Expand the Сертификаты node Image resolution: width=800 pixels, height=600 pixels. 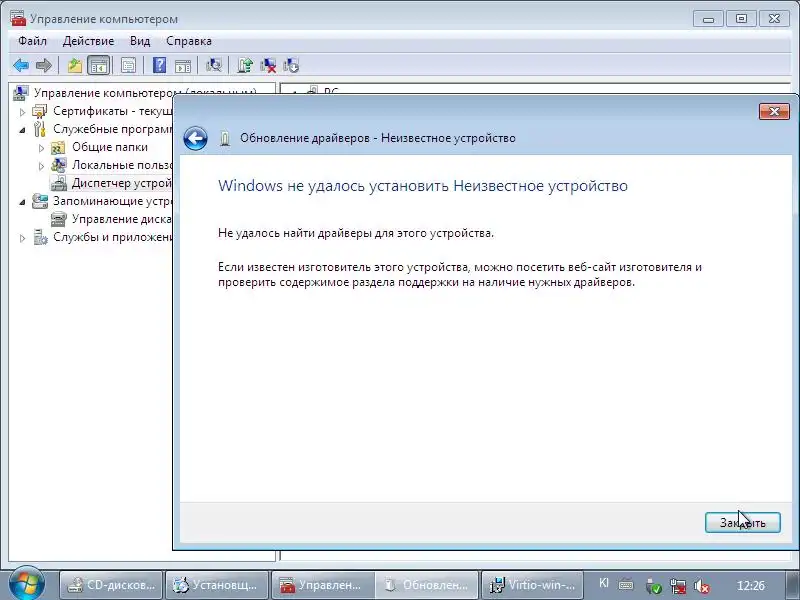click(22, 111)
